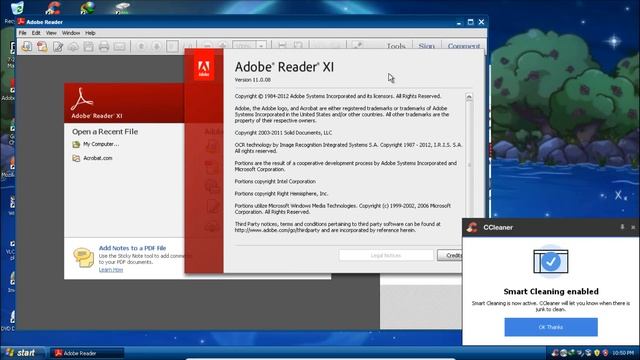Click the Recycle Bin desktop icon
640x360 pixels.
tap(17, 7)
